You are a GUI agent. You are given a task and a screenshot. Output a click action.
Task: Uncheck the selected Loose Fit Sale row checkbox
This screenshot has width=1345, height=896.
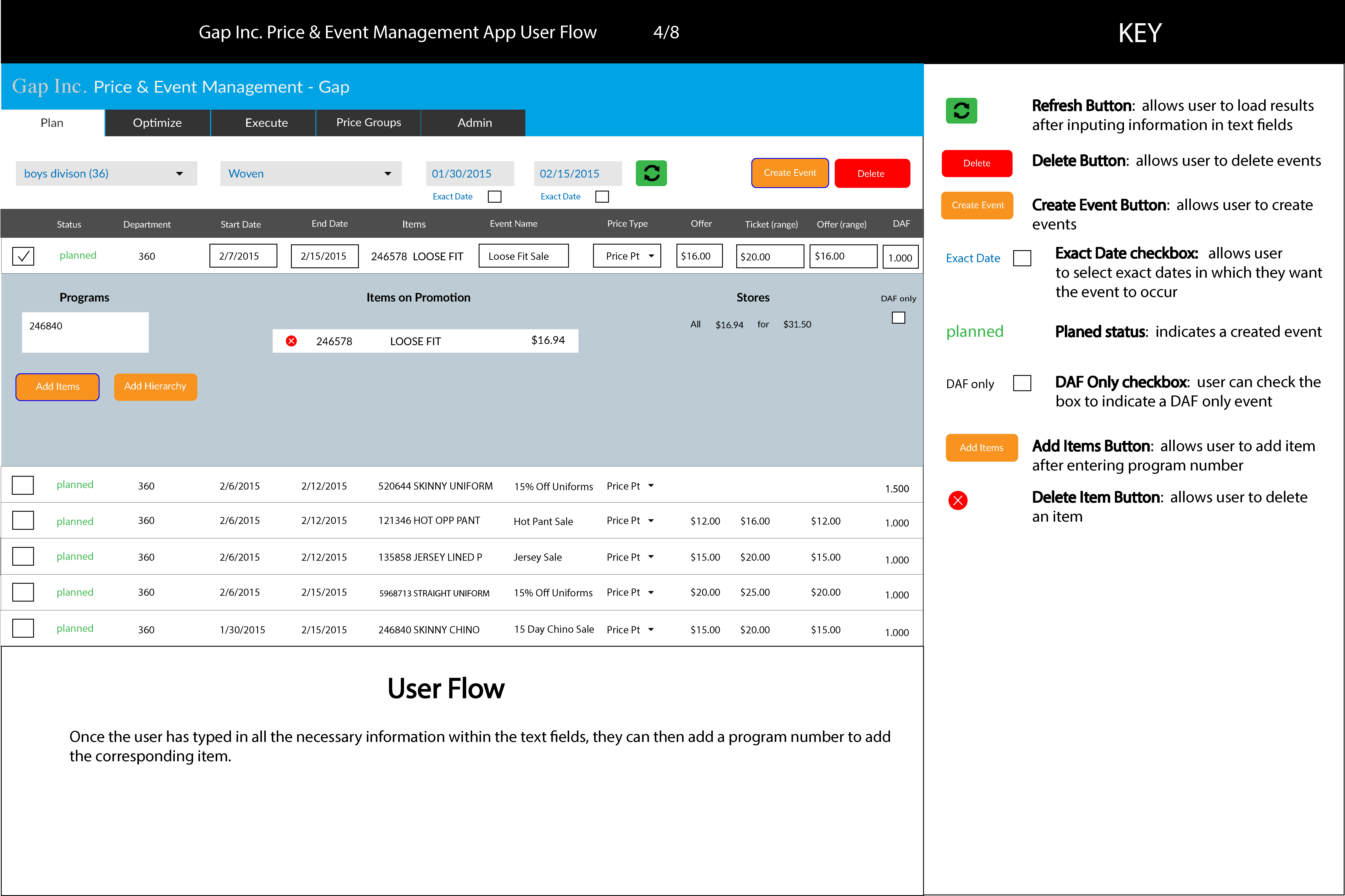click(23, 256)
